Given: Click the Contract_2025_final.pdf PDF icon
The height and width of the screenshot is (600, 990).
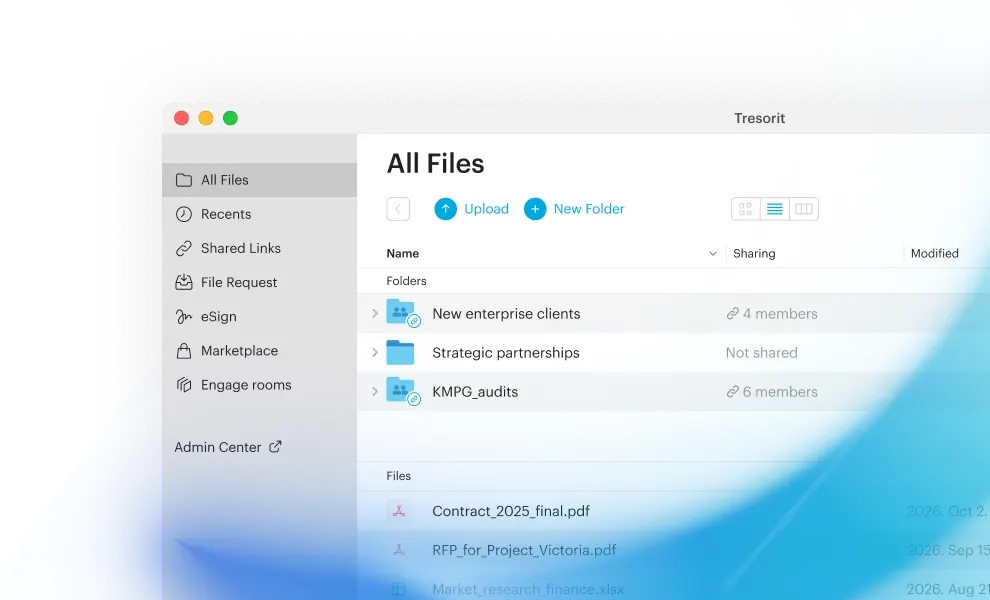Looking at the screenshot, I should [x=399, y=511].
